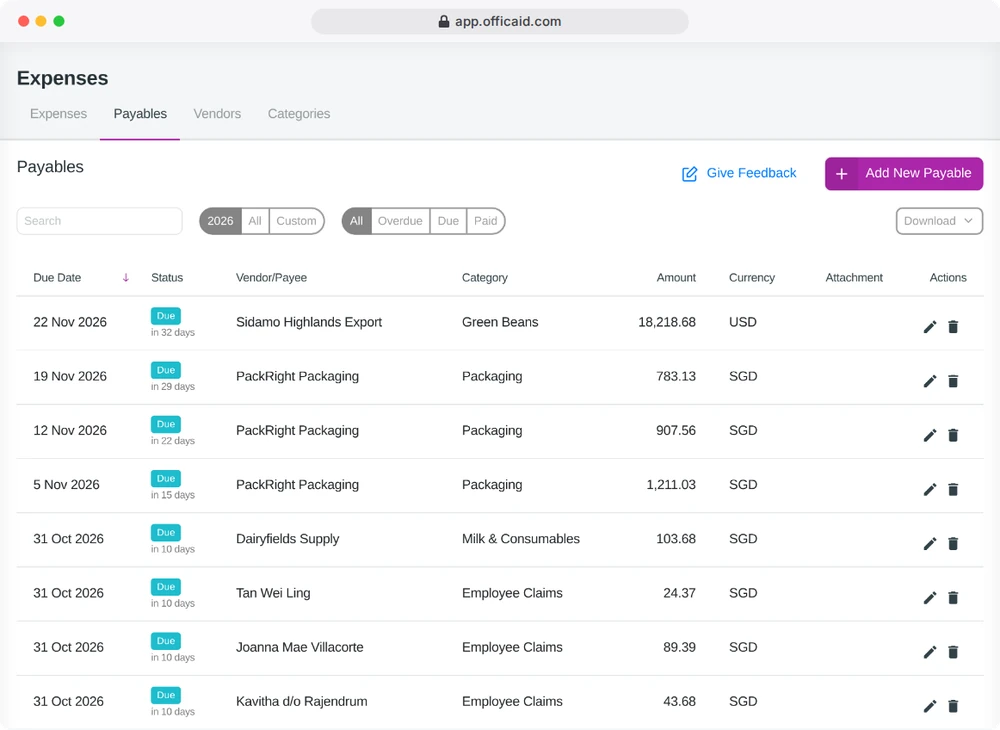Go to the Categories tab
The height and width of the screenshot is (730, 1000).
(x=299, y=114)
